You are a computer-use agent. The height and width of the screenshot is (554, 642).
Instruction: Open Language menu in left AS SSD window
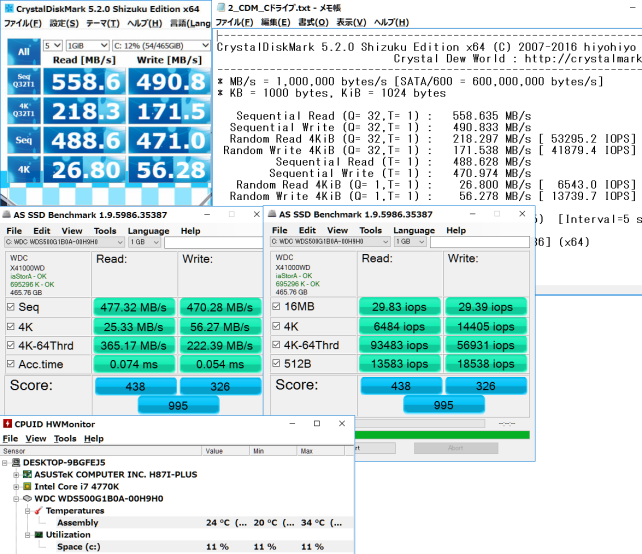[150, 231]
